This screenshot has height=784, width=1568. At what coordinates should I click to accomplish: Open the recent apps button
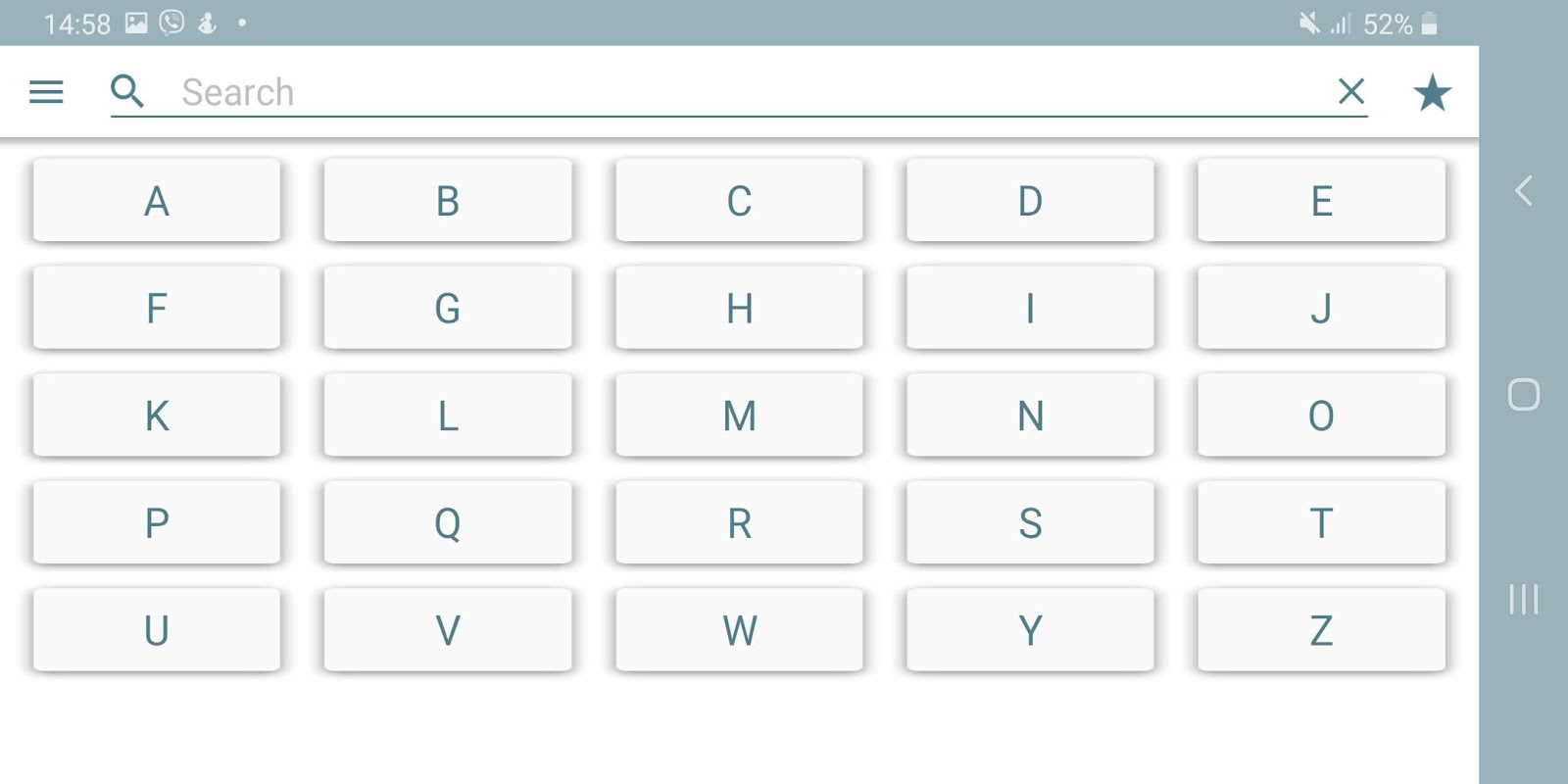click(1523, 599)
